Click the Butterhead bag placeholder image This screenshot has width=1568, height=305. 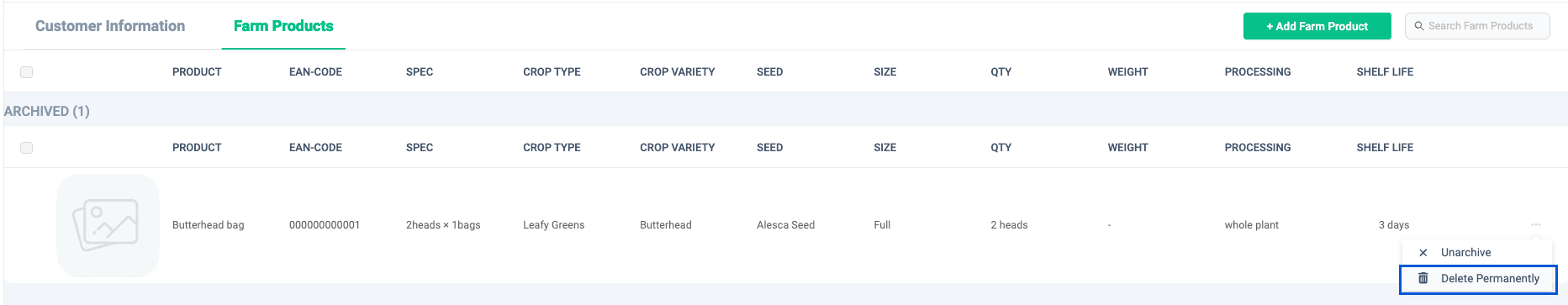coord(108,225)
